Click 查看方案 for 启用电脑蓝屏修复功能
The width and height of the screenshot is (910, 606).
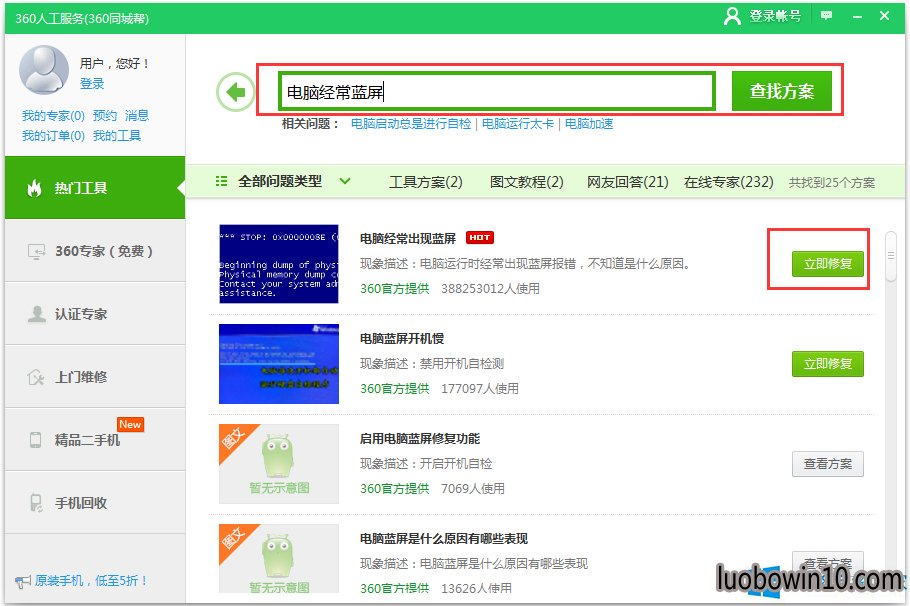click(x=828, y=463)
